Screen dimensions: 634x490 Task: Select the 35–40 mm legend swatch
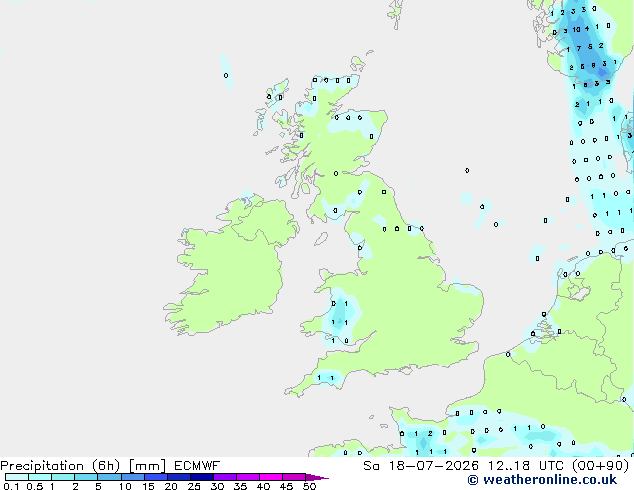[248, 477]
